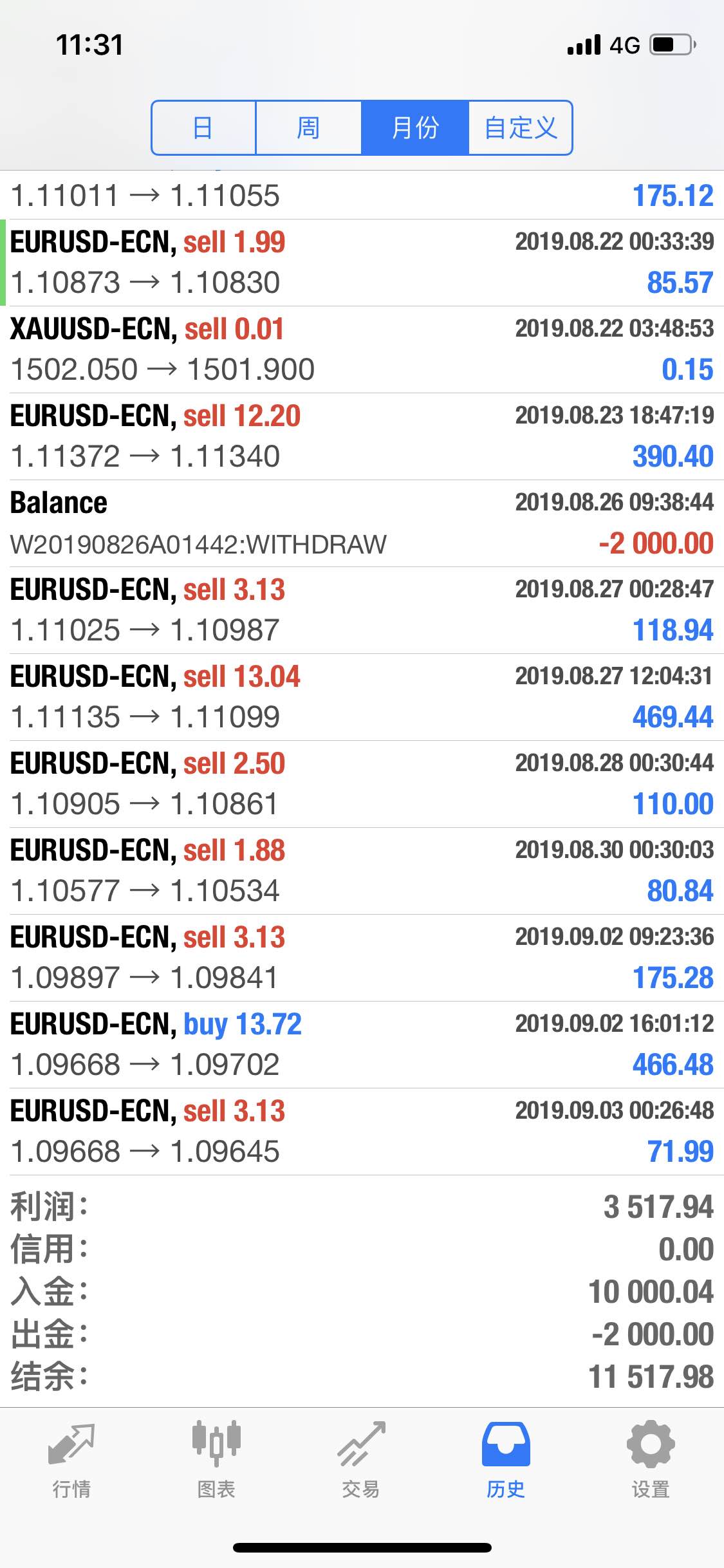Open the XAUUSD-ECN sell 0.01 trade
Screen dimensions: 724x1568
click(x=362, y=350)
